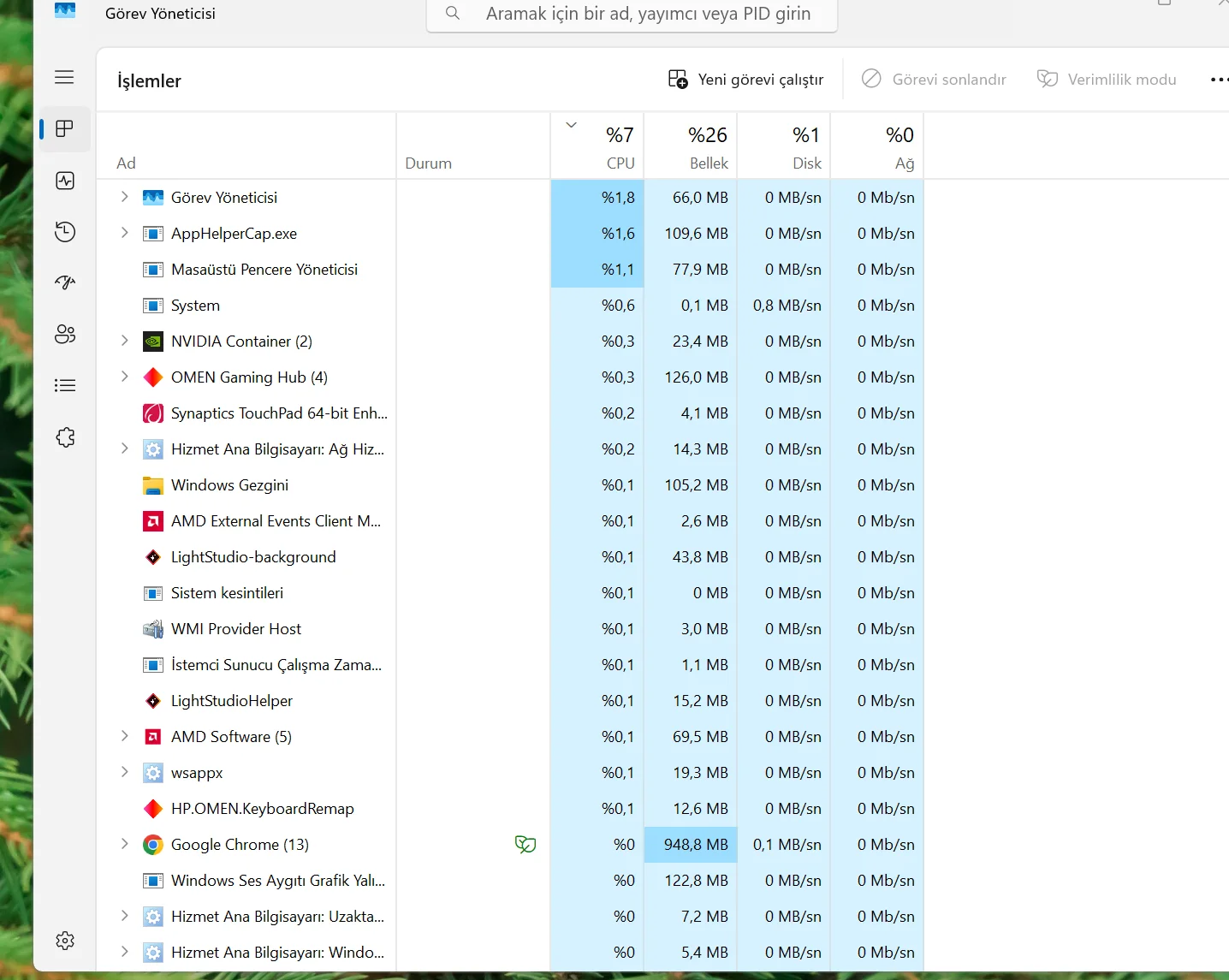1229x980 pixels.
Task: Expand the Google Chrome (13) group
Action: click(124, 844)
